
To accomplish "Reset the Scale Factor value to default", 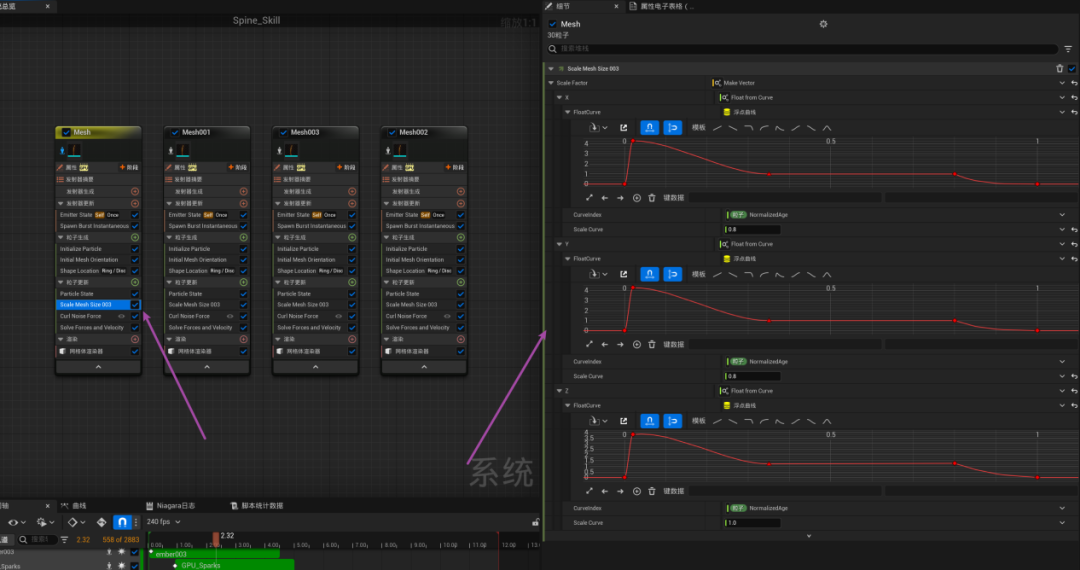I will [1074, 83].
